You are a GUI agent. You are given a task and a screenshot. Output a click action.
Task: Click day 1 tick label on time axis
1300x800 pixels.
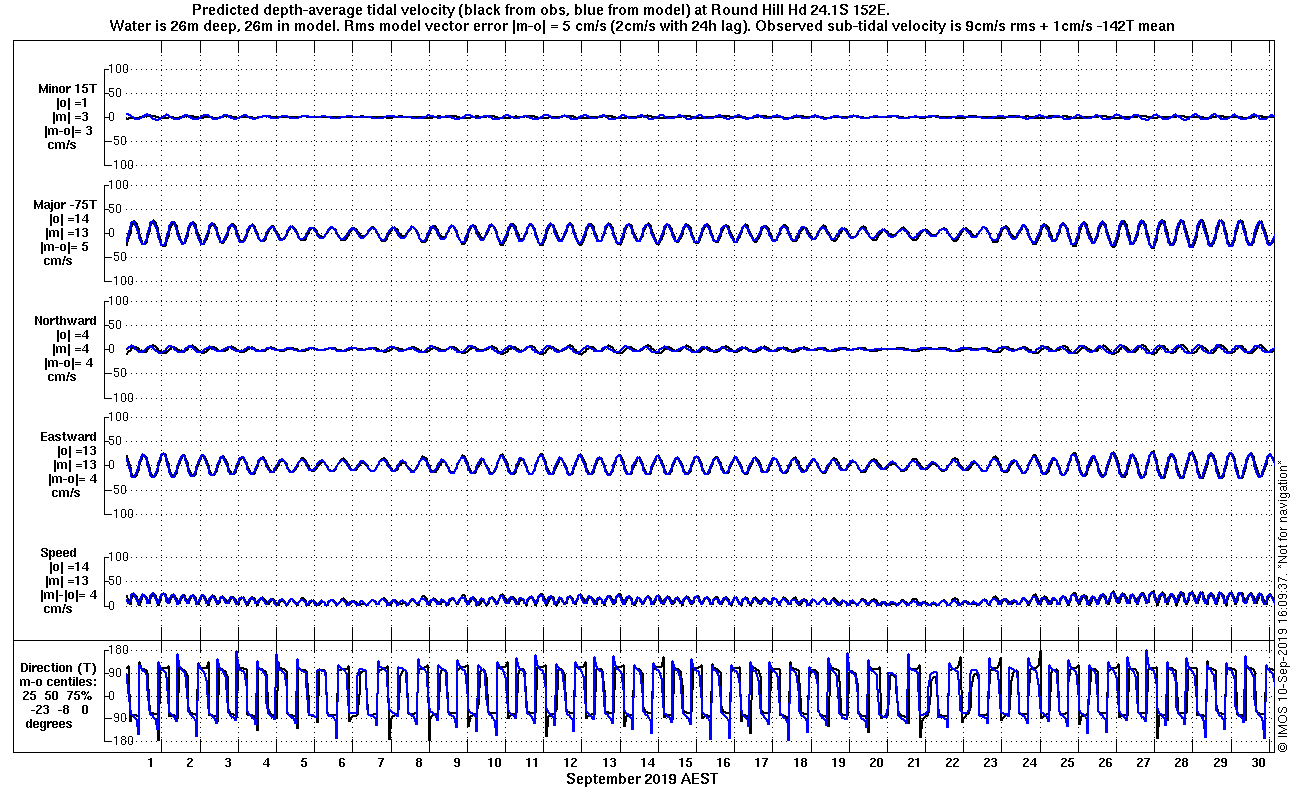point(151,762)
